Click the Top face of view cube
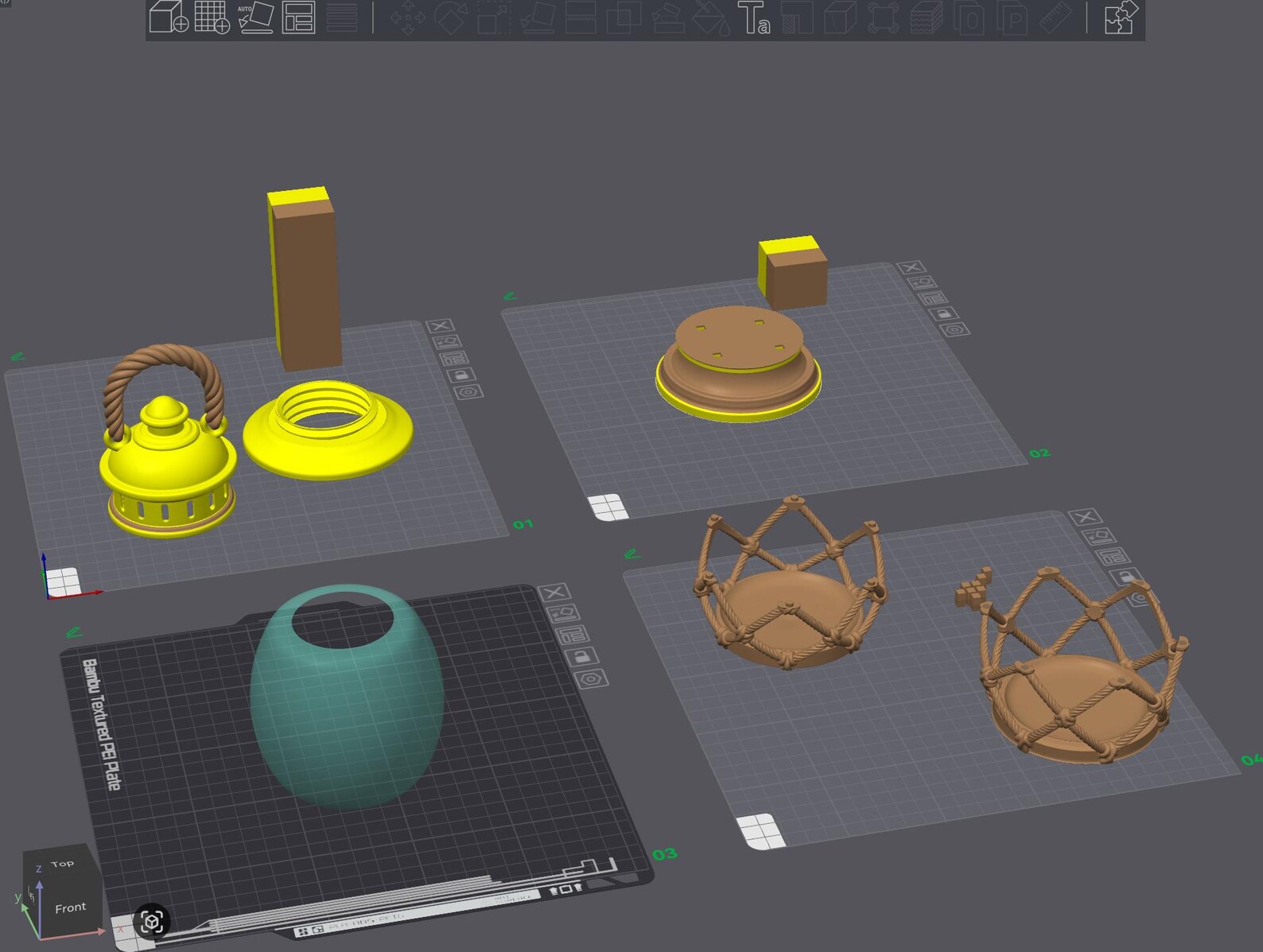1263x952 pixels. [60, 864]
